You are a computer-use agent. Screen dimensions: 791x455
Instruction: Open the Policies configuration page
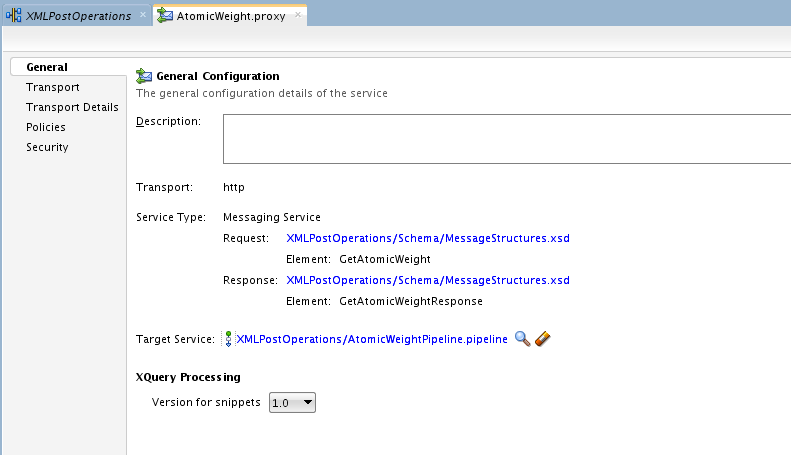pyautogui.click(x=46, y=127)
